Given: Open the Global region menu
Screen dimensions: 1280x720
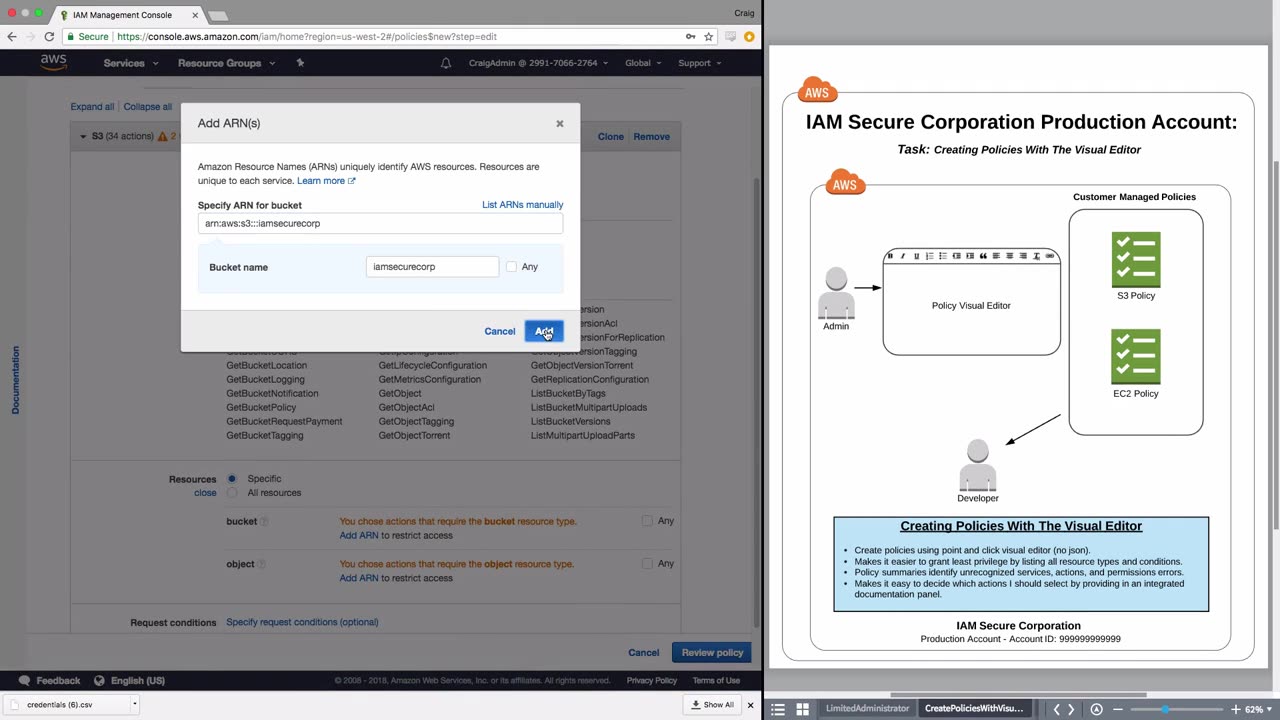Looking at the screenshot, I should (643, 63).
